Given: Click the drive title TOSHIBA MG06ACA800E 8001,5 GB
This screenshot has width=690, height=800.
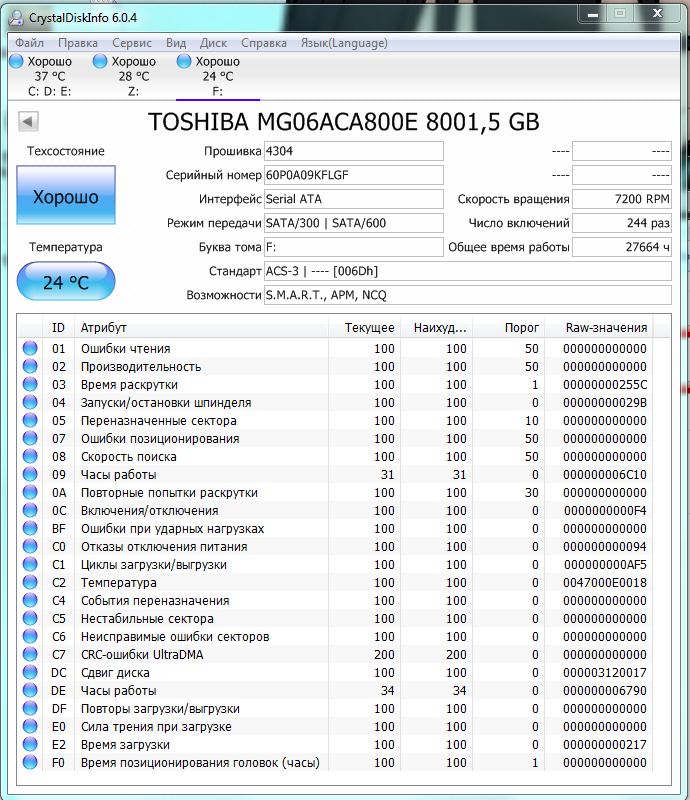Looking at the screenshot, I should click(343, 121).
